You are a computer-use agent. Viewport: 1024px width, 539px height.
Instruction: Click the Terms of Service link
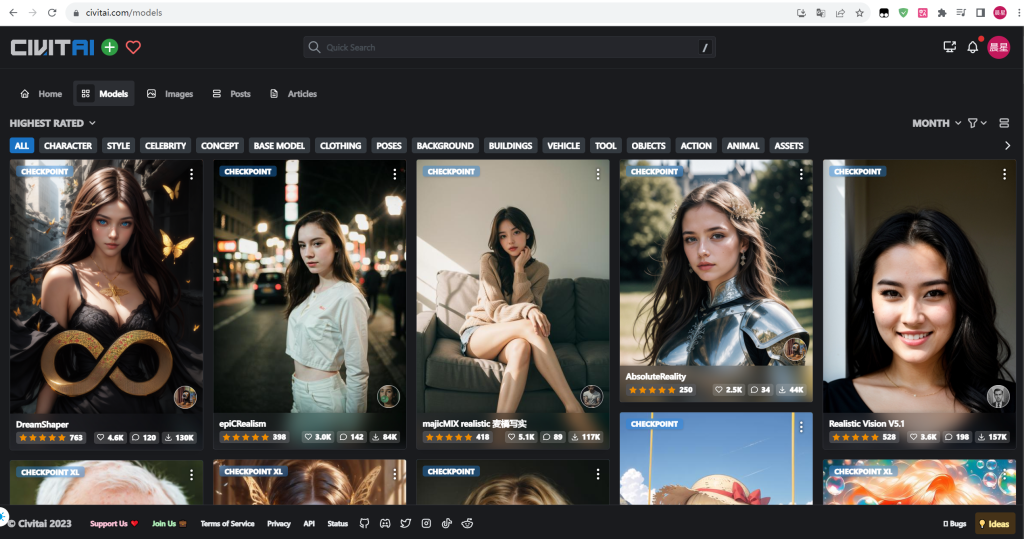(227, 523)
